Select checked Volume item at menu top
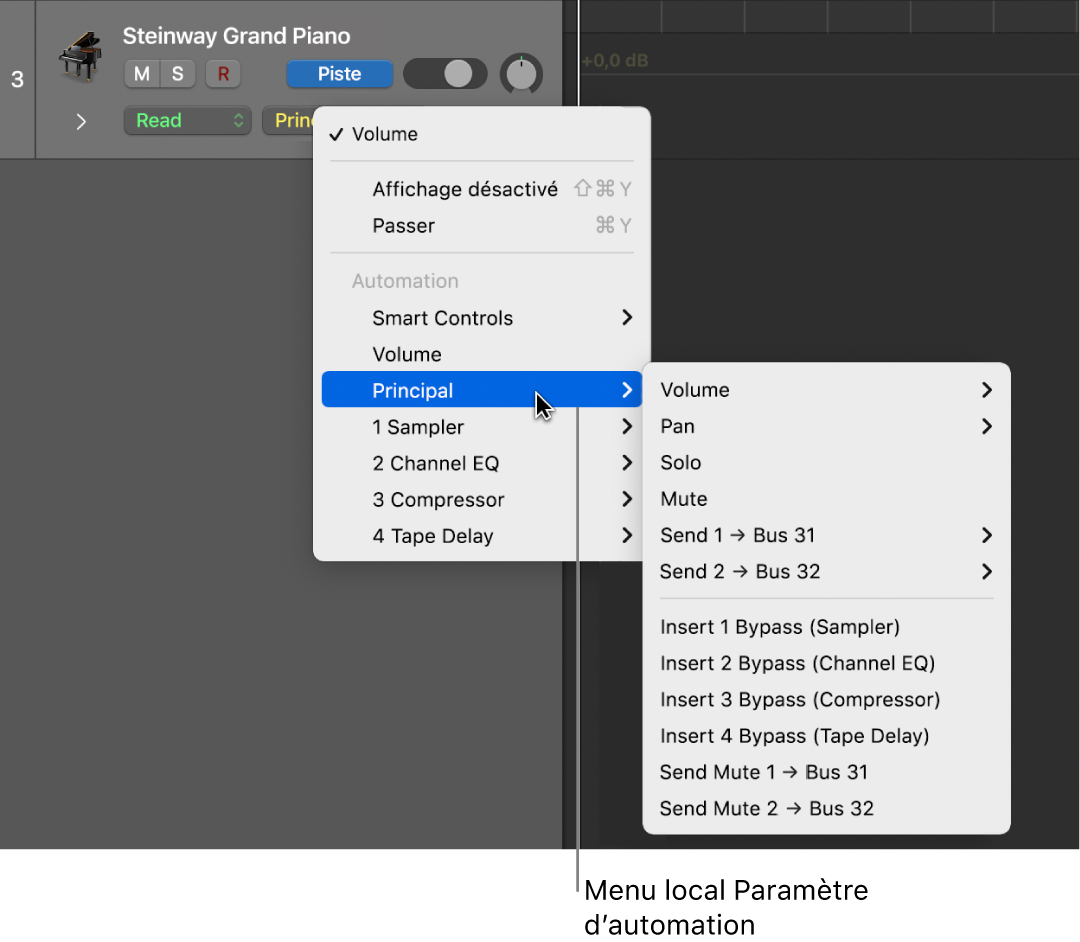This screenshot has width=1080, height=942. click(385, 134)
